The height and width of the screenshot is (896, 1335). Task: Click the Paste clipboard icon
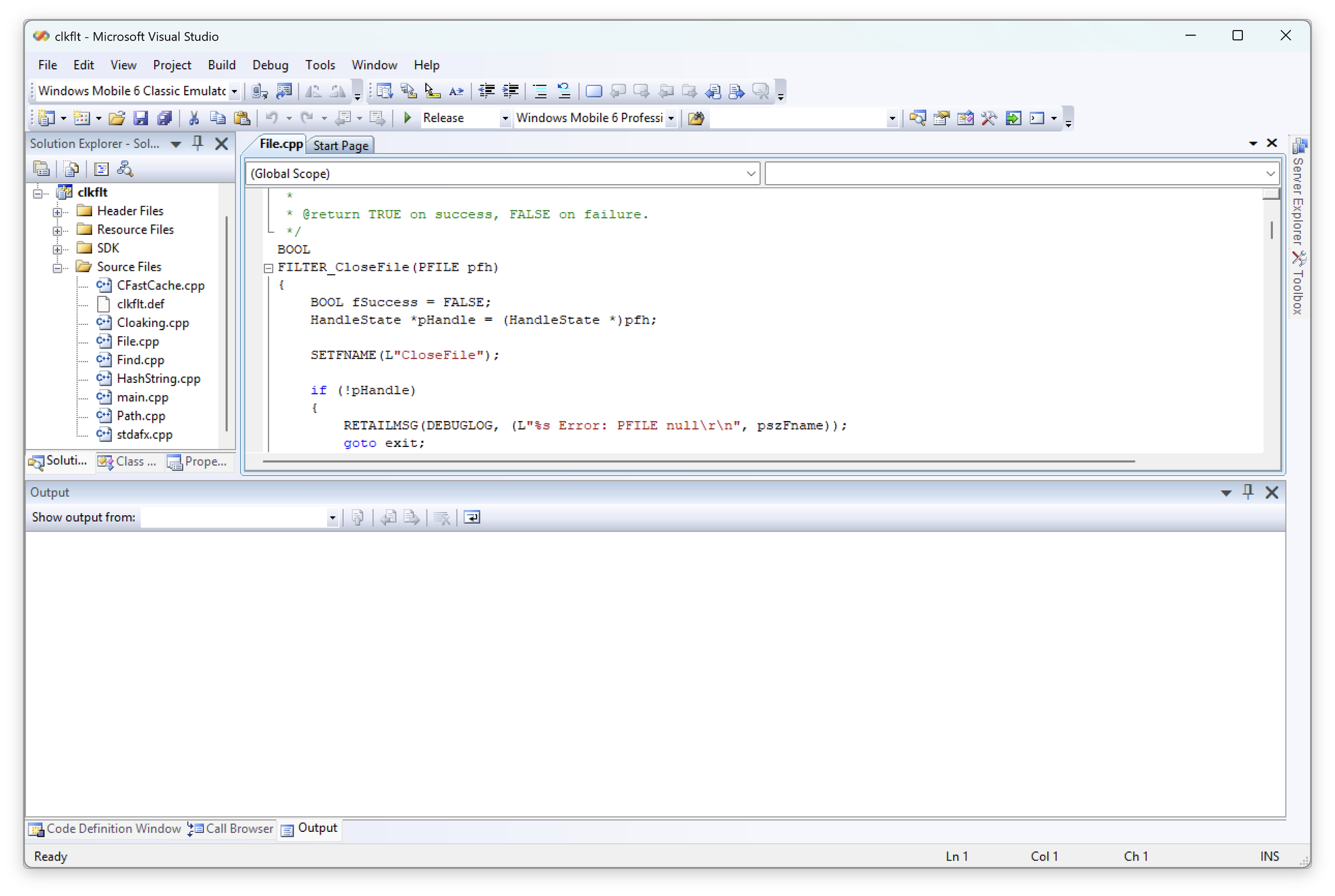click(242, 118)
